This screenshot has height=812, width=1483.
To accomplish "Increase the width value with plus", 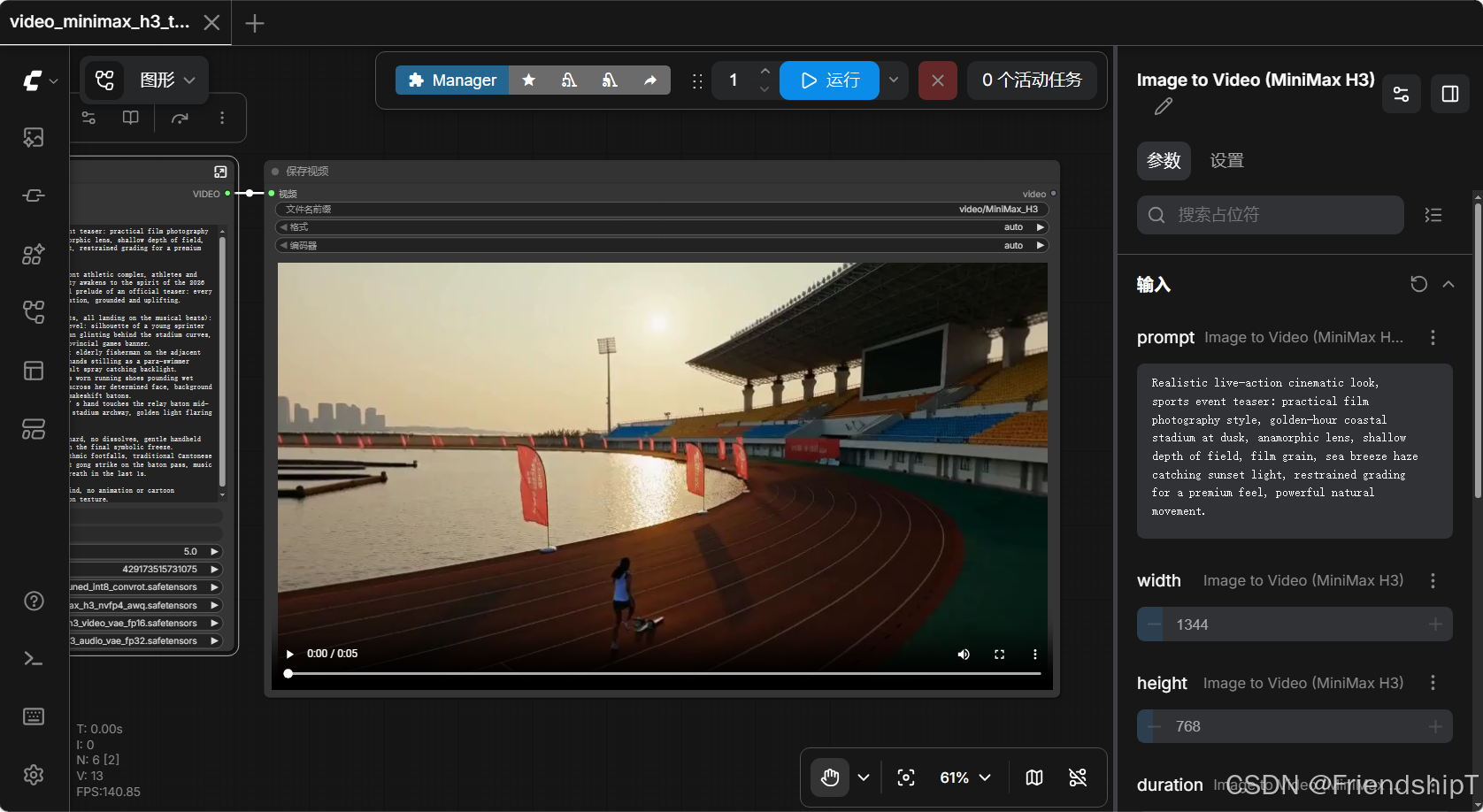I will 1435,624.
